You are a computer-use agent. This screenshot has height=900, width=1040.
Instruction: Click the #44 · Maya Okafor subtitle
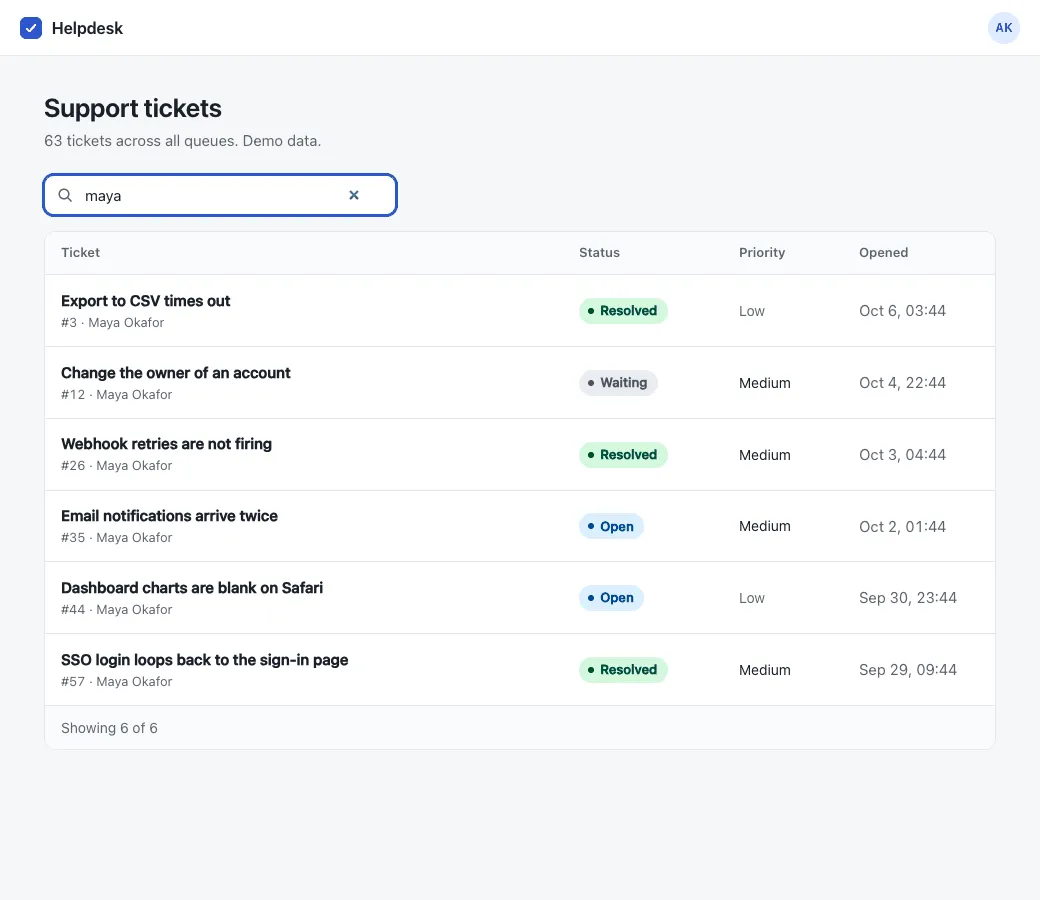[116, 610]
